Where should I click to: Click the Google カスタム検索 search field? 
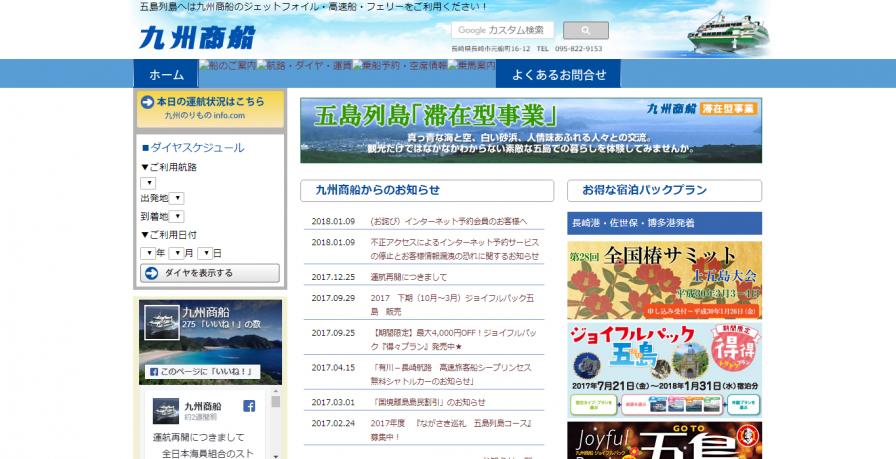pyautogui.click(x=502, y=30)
